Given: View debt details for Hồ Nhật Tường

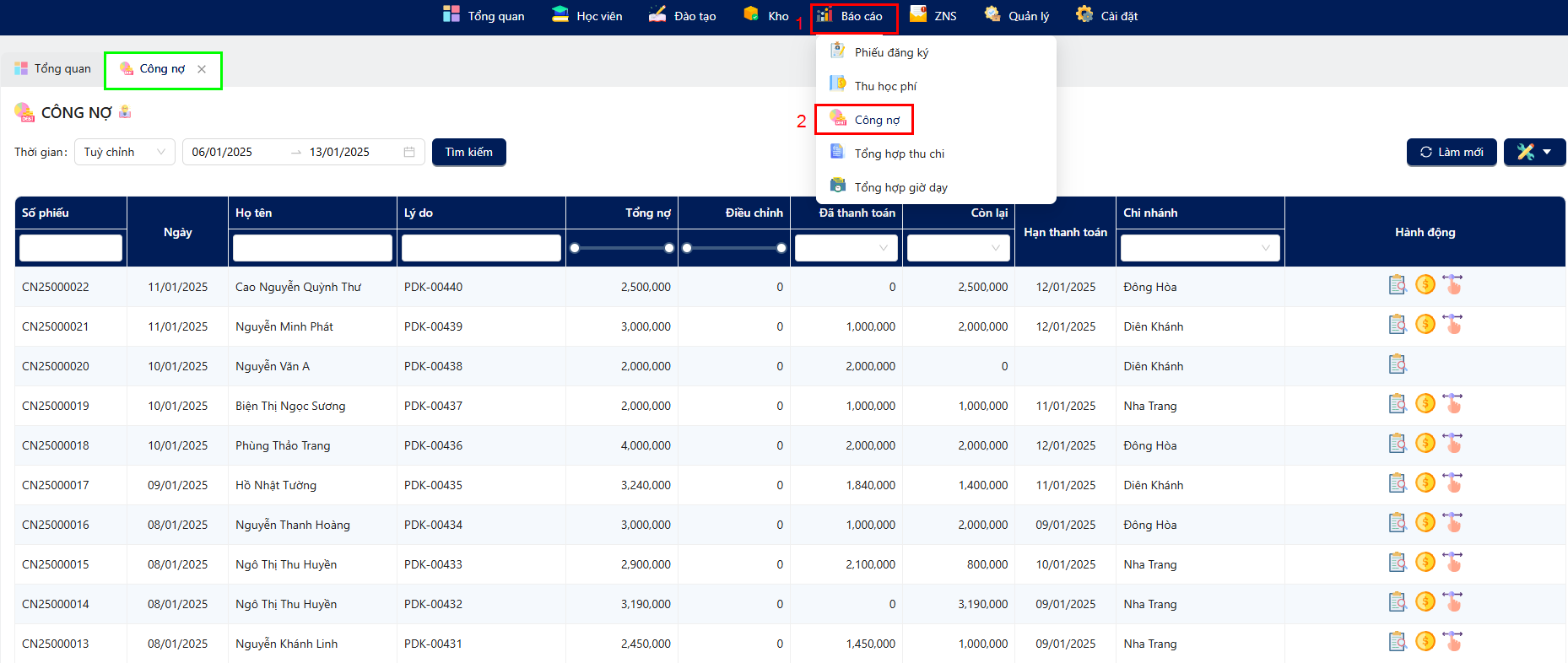Looking at the screenshot, I should 1398,483.
